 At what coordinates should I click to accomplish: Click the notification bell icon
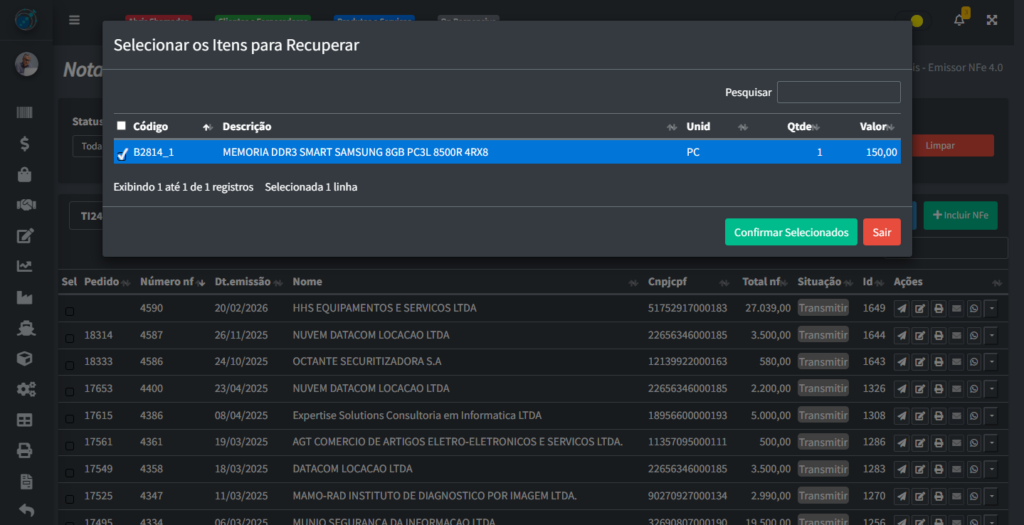point(959,20)
